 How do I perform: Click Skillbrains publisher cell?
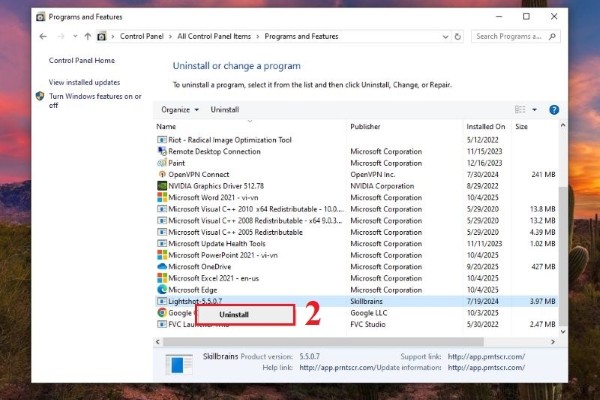click(366, 301)
